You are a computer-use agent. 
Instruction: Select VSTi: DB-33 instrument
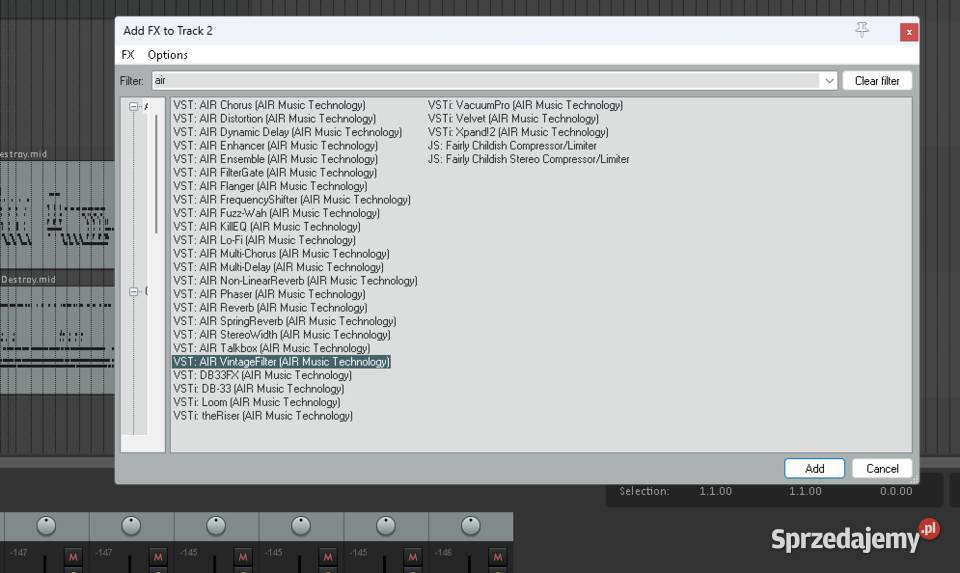coord(258,388)
